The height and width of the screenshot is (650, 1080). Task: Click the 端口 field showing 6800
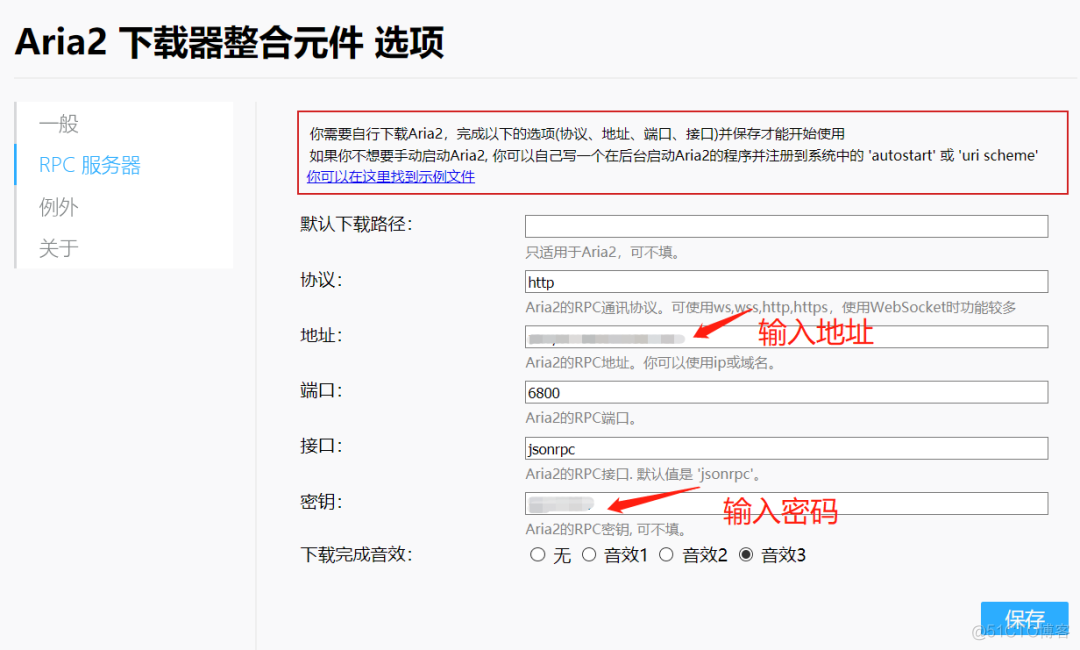(x=786, y=392)
